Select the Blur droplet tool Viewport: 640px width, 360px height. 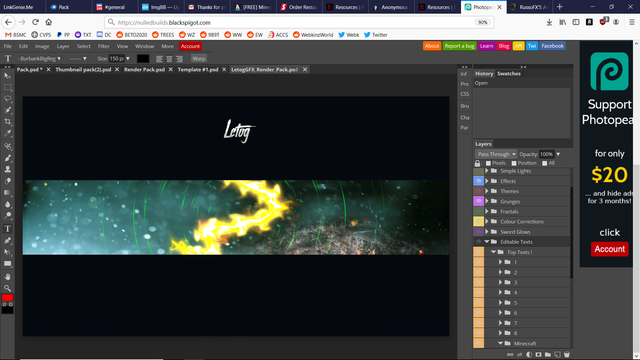pyautogui.click(x=7, y=204)
